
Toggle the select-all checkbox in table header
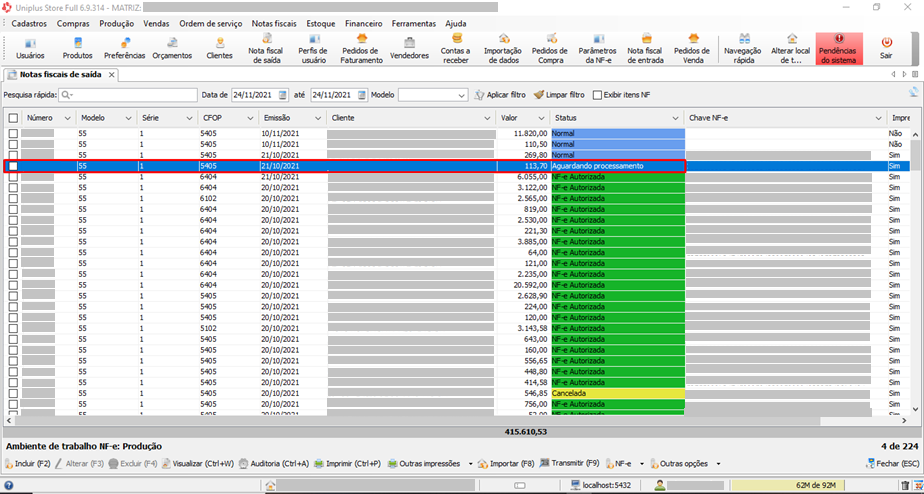click(x=13, y=118)
